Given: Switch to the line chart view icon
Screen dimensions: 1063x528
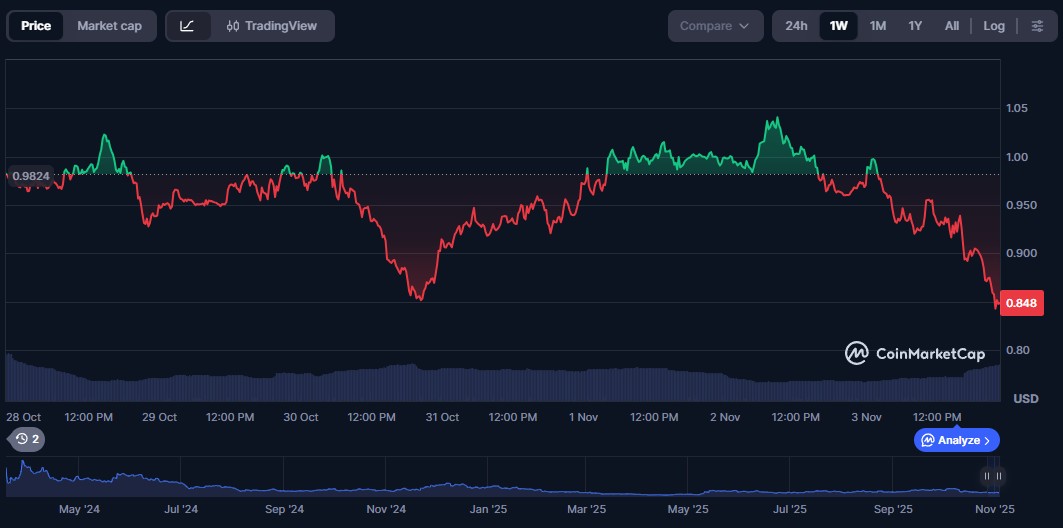Looking at the screenshot, I should [x=187, y=26].
